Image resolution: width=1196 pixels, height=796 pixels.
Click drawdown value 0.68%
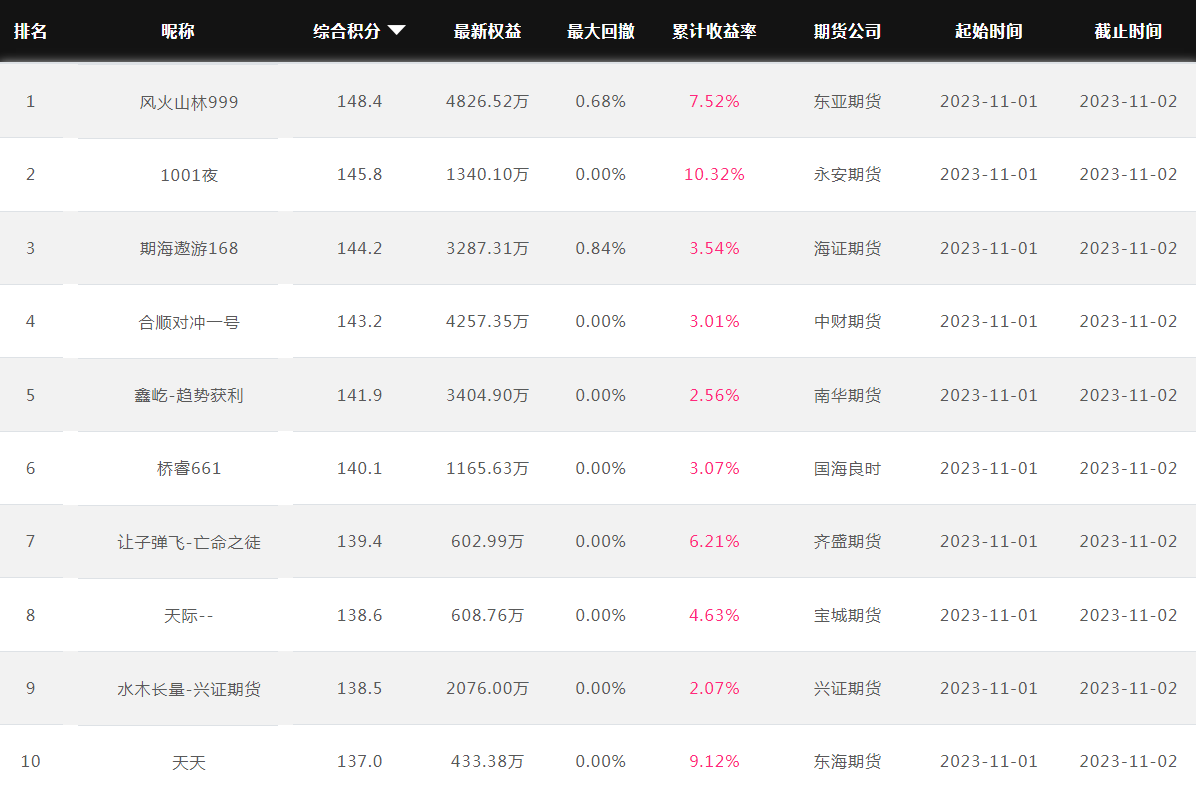pyautogui.click(x=600, y=101)
